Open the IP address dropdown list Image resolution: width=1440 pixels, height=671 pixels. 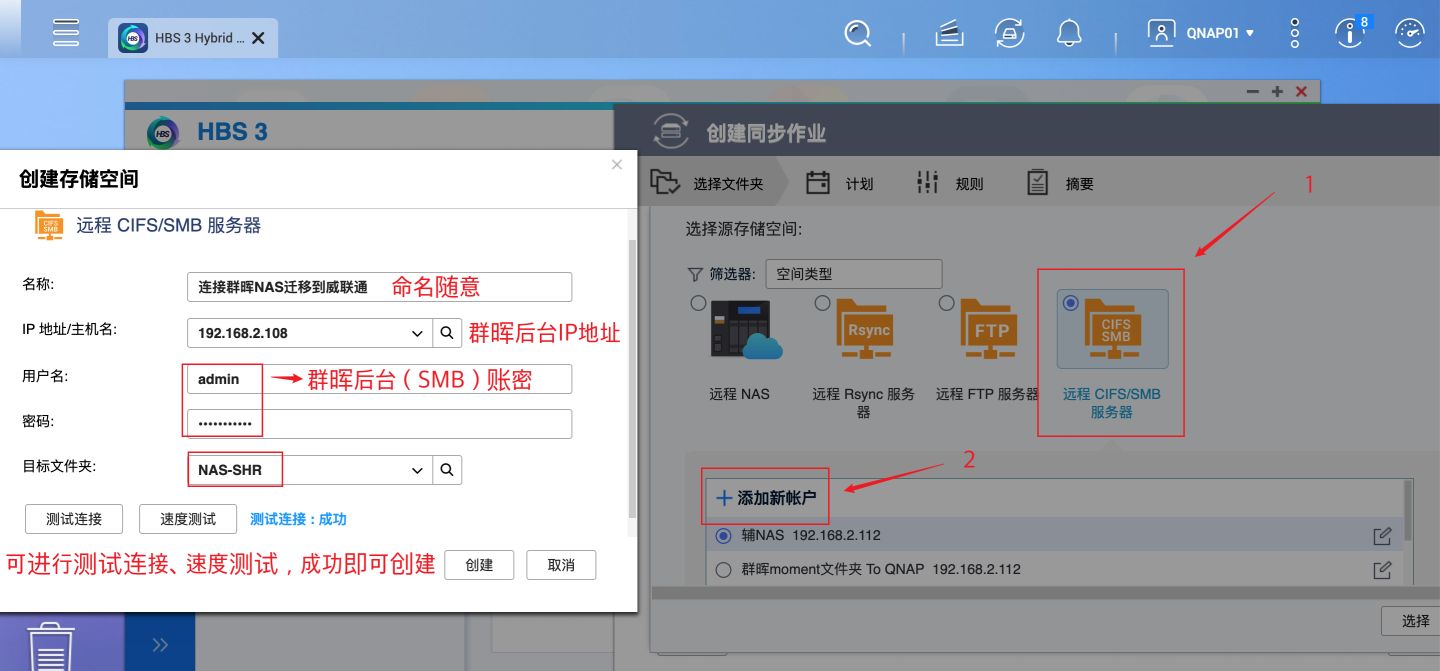tap(417, 332)
